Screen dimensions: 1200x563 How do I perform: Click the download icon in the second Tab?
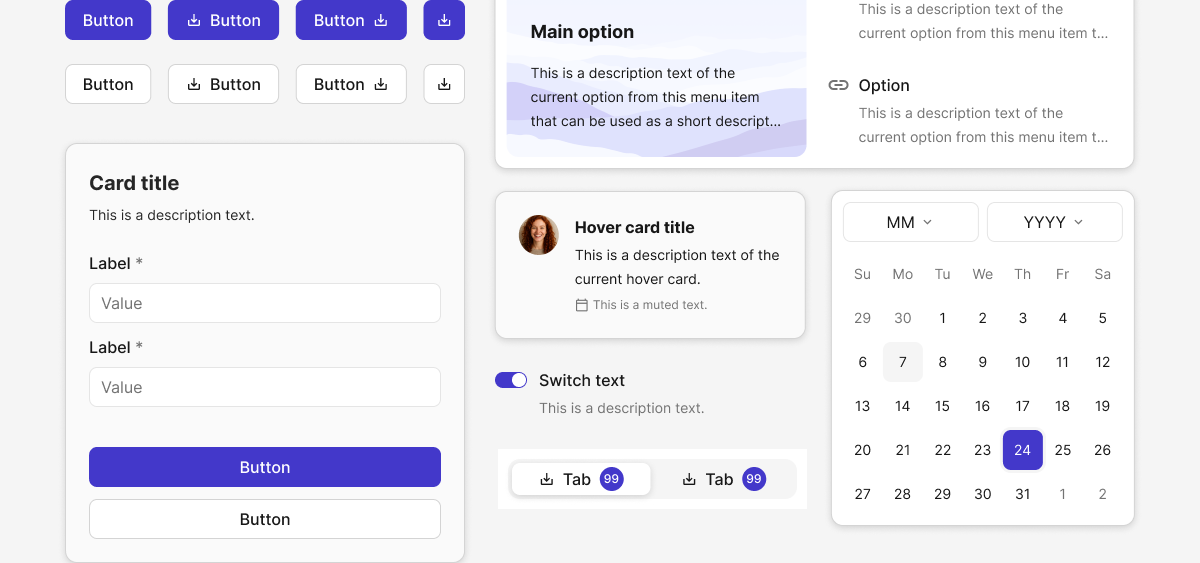point(689,479)
